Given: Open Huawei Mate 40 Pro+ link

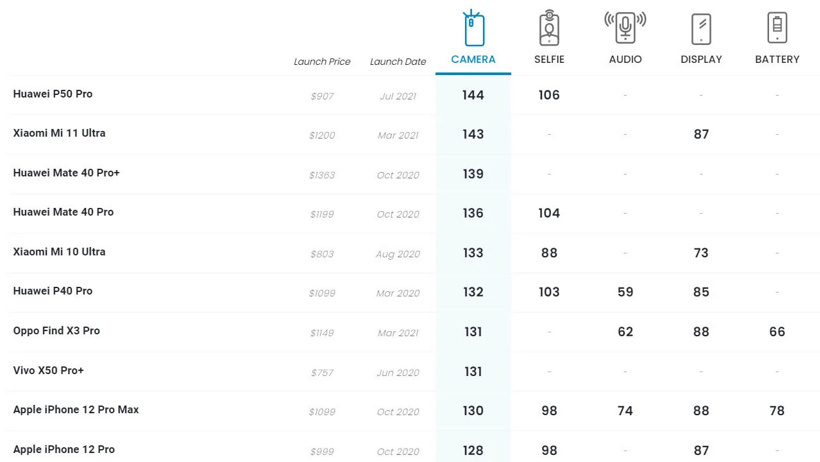Looking at the screenshot, I should (x=66, y=173).
